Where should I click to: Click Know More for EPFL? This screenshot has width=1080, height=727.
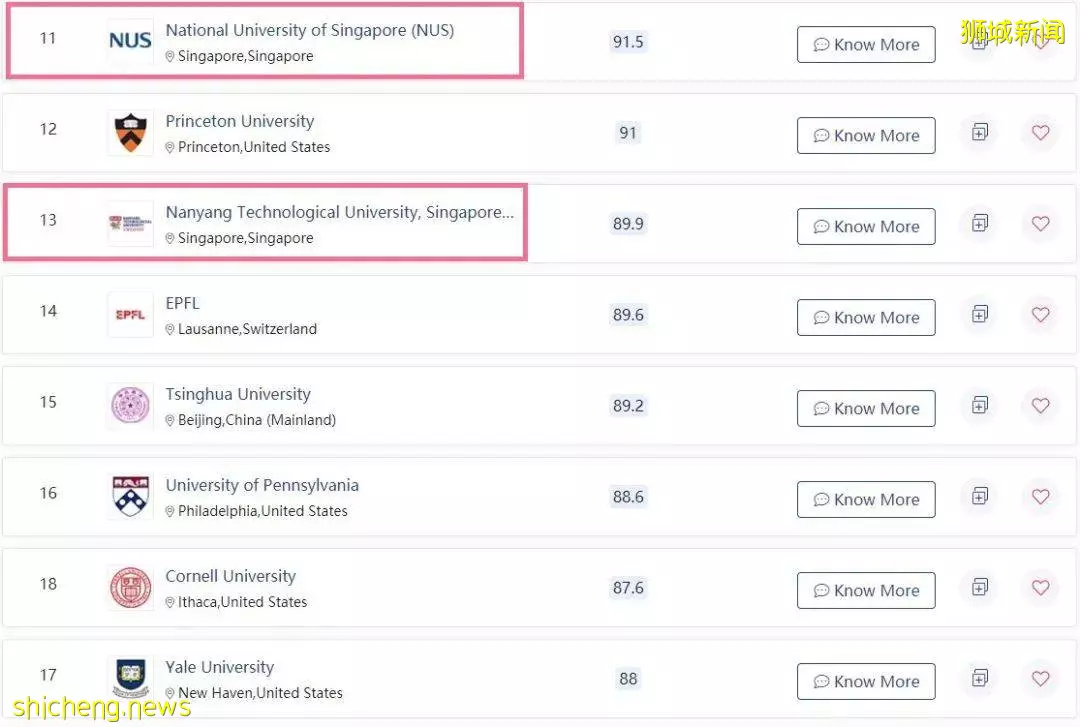[866, 318]
